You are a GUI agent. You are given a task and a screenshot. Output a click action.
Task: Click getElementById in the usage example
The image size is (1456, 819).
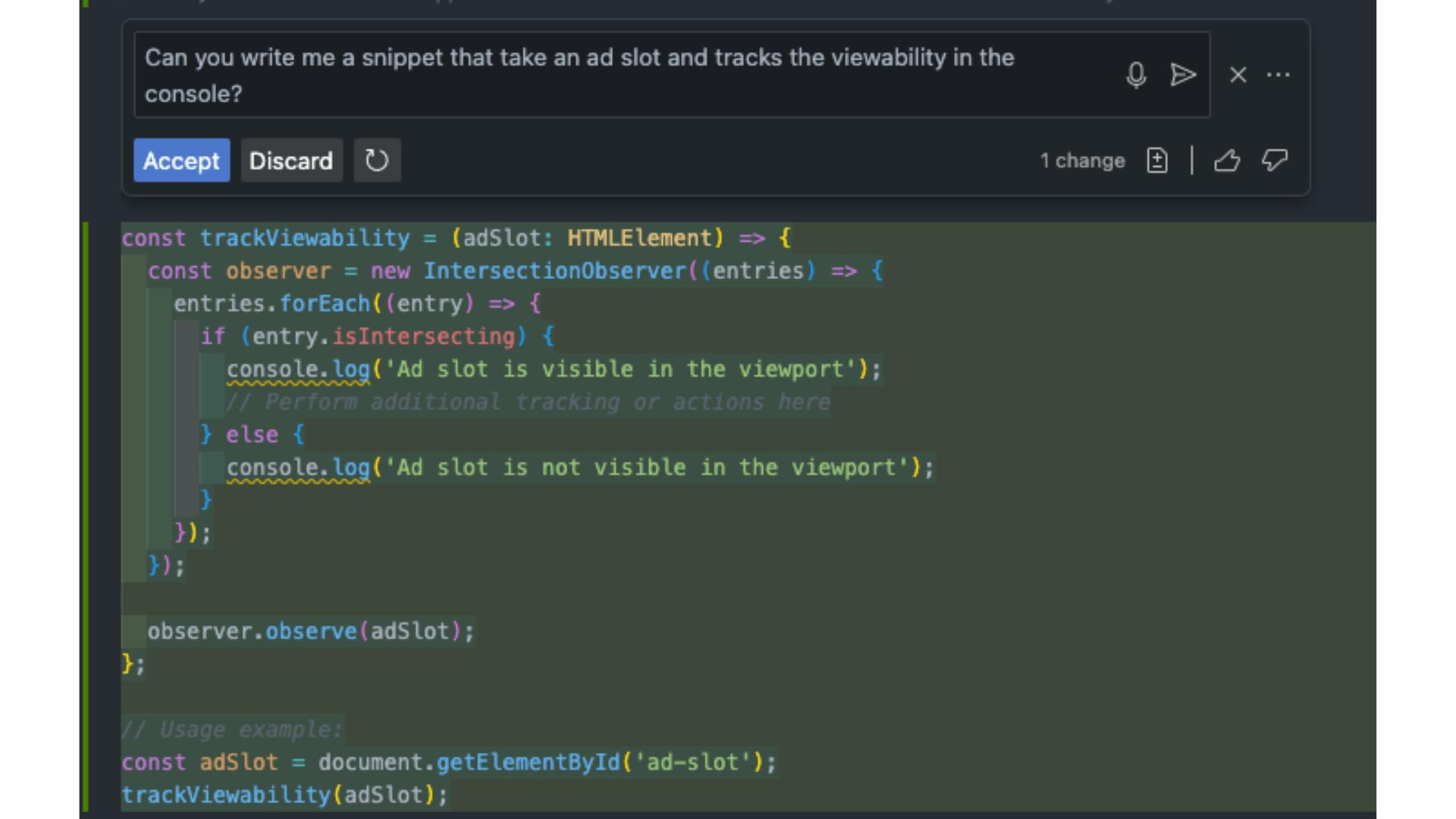[x=528, y=762]
